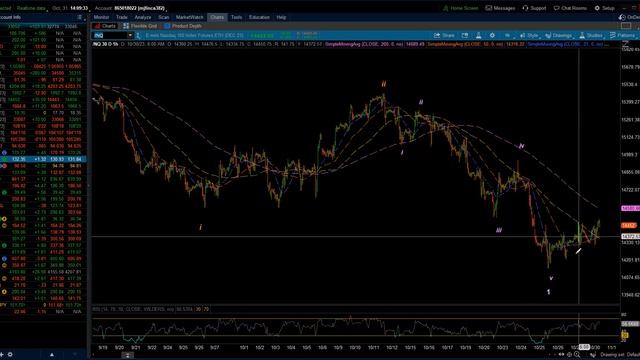Open the Setup menu
The width and height of the screenshot is (640, 360).
click(x=604, y=8)
